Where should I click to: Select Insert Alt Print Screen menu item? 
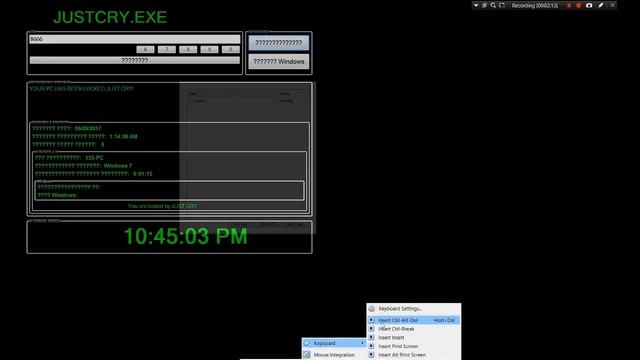pyautogui.click(x=414, y=355)
